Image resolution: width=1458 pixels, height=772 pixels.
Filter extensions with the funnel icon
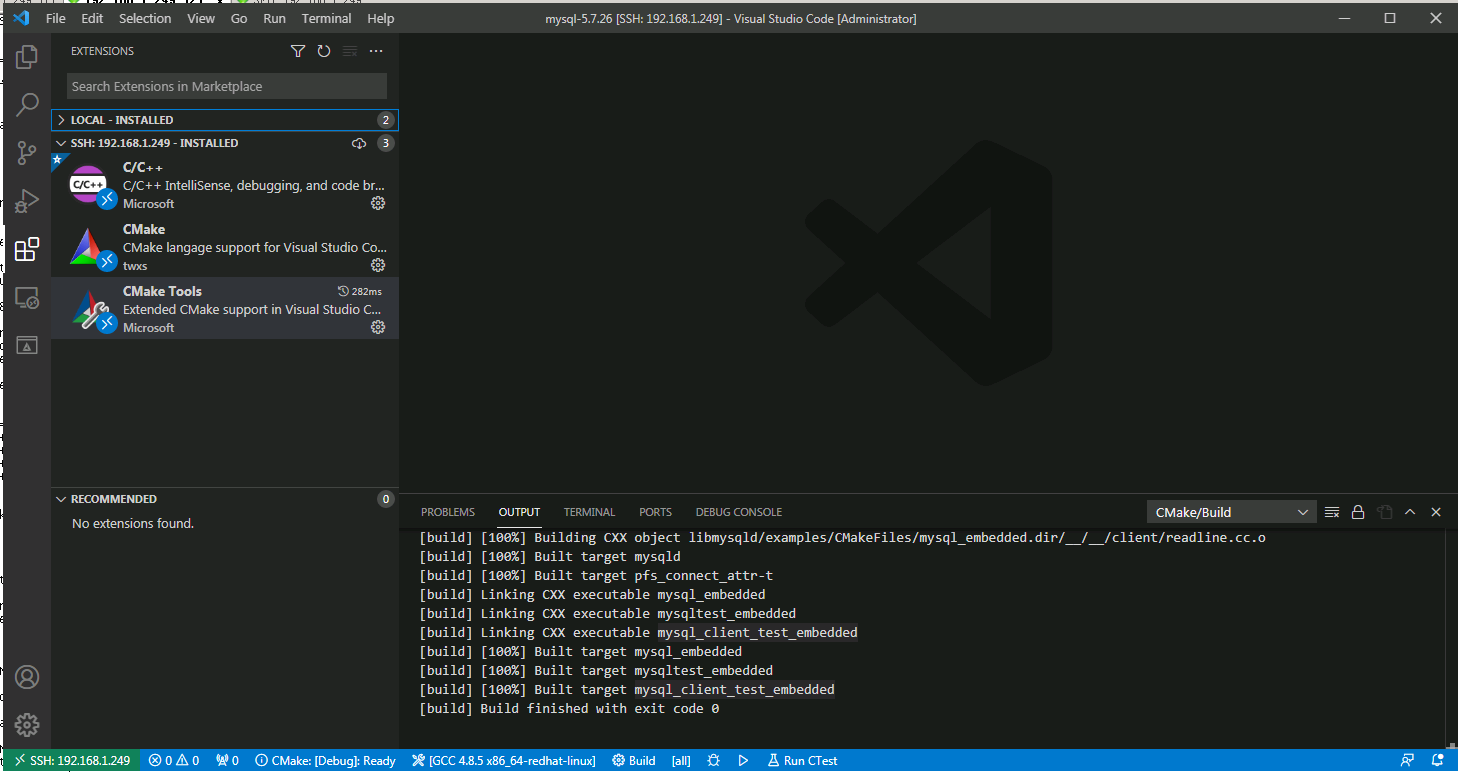coord(298,51)
